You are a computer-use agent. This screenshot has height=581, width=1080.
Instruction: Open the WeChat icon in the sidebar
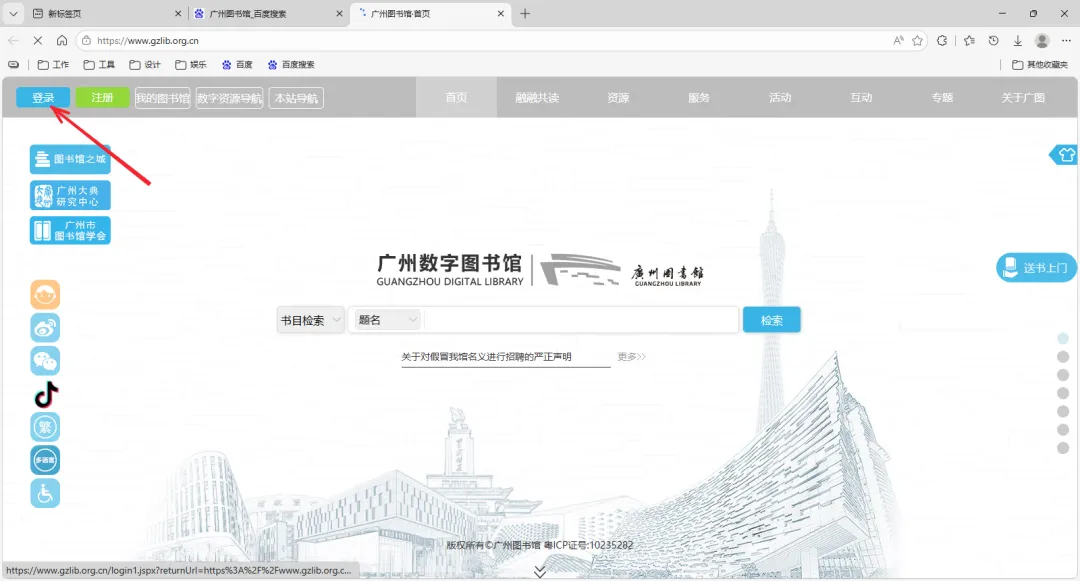[x=45, y=361]
